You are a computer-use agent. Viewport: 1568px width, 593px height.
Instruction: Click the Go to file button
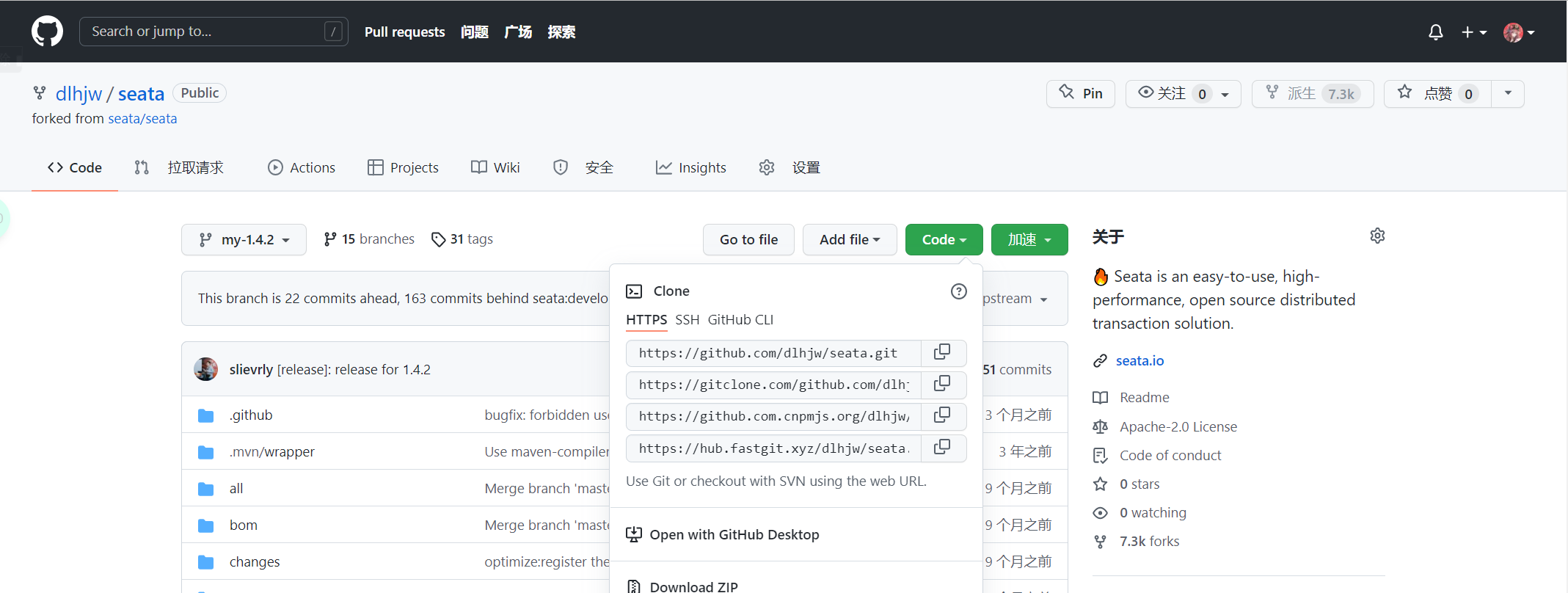(x=748, y=240)
